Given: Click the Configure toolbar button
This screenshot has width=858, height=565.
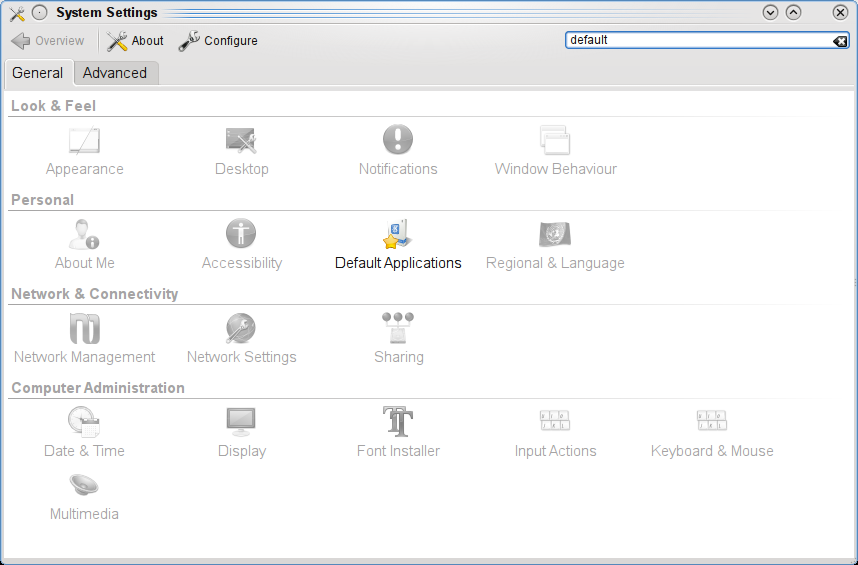Looking at the screenshot, I should coord(218,41).
